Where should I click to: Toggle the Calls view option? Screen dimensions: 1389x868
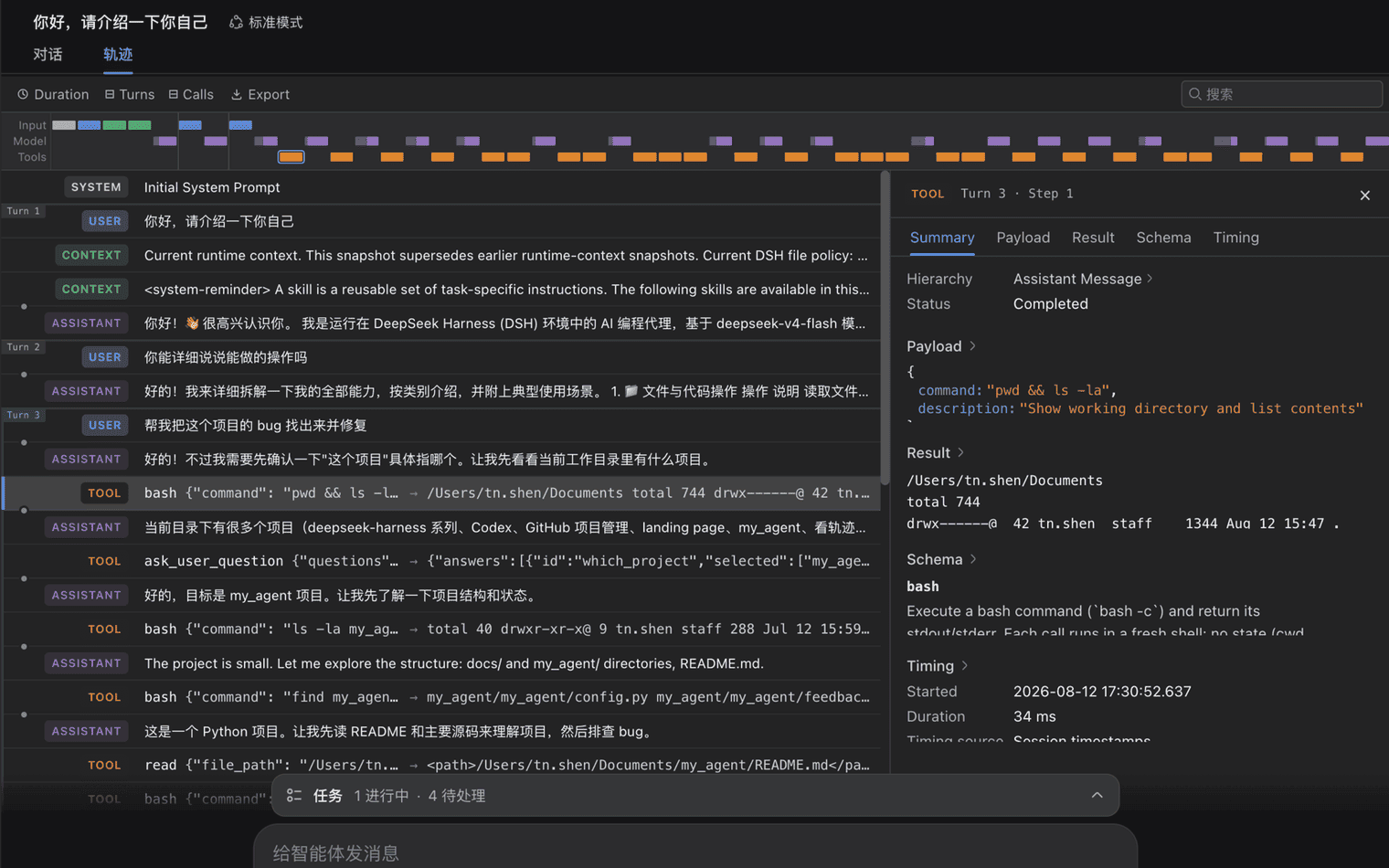[x=191, y=94]
